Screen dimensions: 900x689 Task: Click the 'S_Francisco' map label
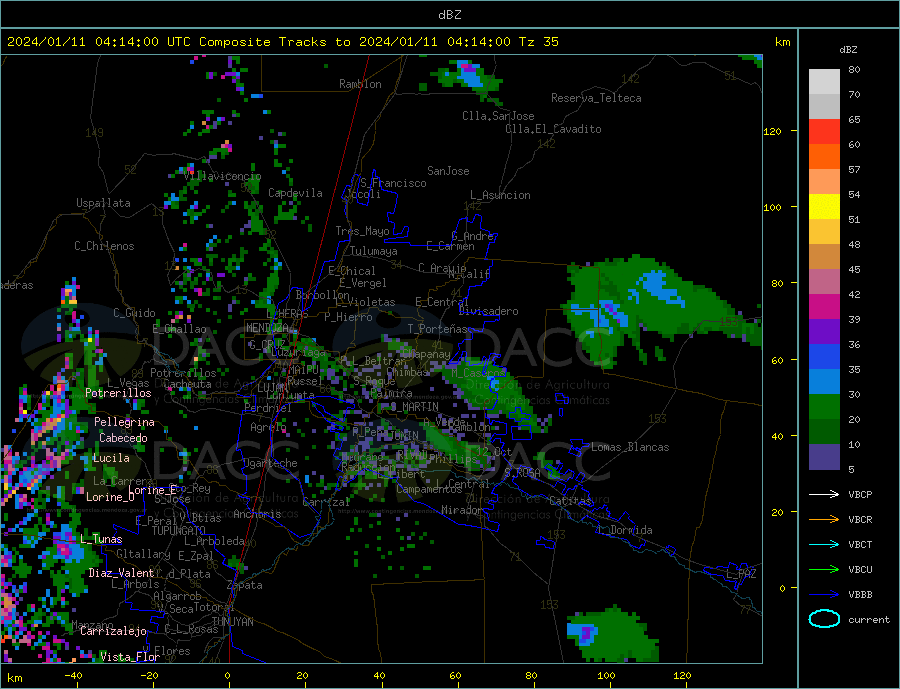[393, 183]
